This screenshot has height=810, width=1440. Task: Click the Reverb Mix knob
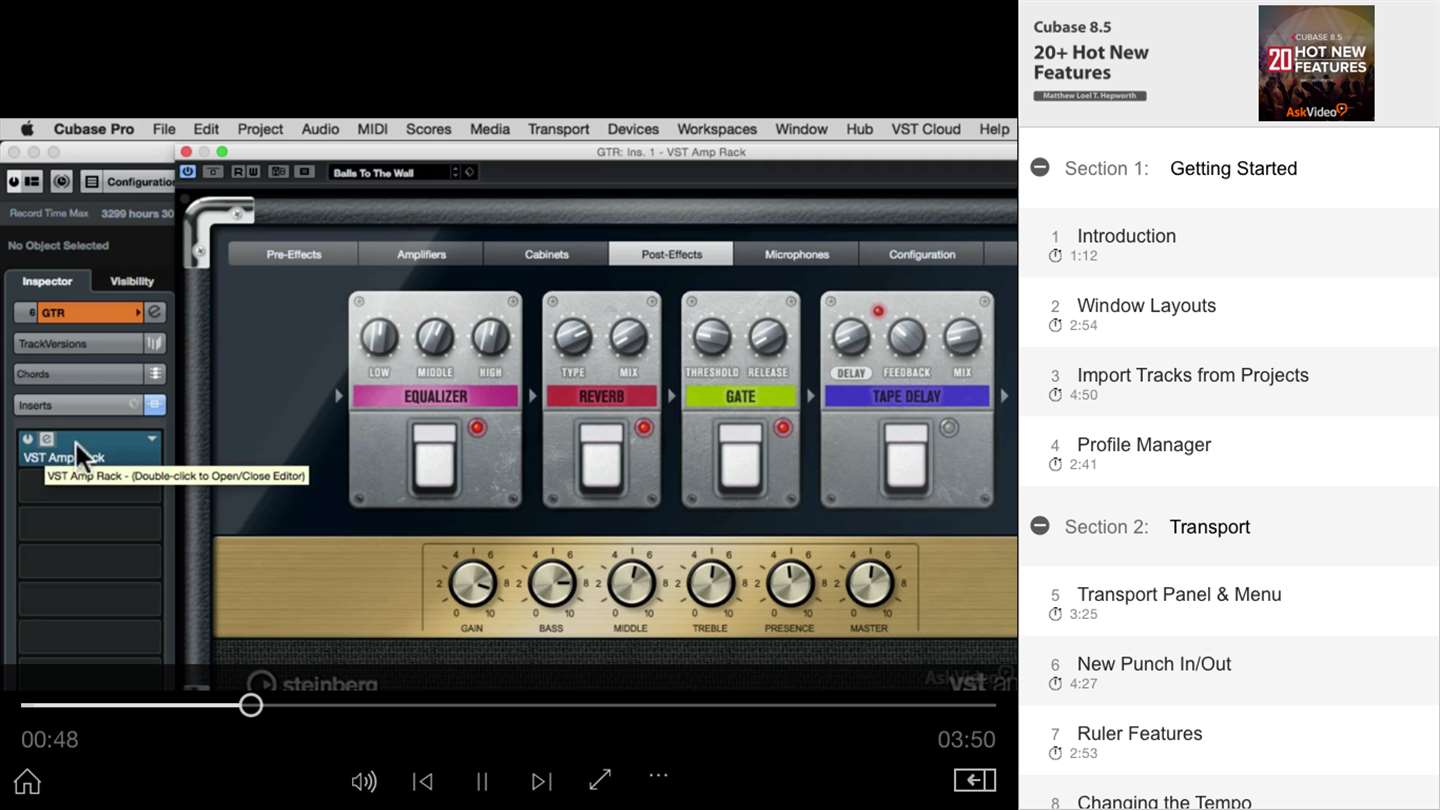(x=629, y=337)
